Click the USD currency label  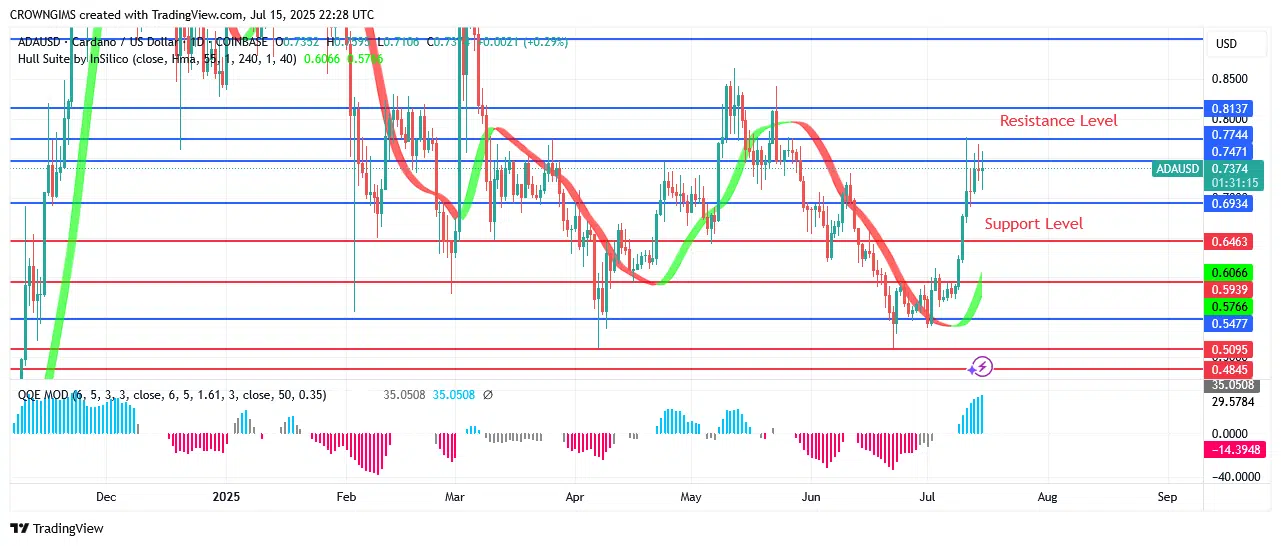pos(1226,44)
